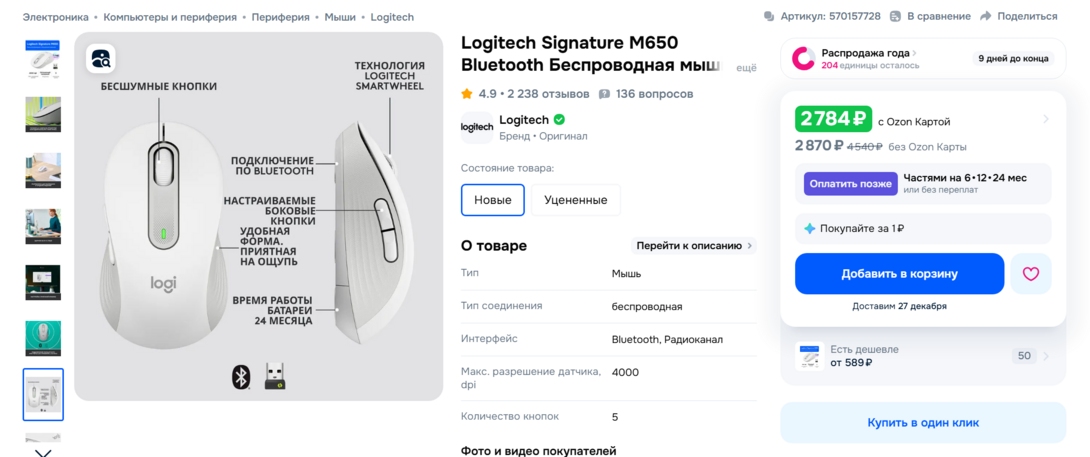Image resolution: width=1090 pixels, height=457 pixels.
Task: Click "Купить в один клик" button
Action: pos(922,423)
